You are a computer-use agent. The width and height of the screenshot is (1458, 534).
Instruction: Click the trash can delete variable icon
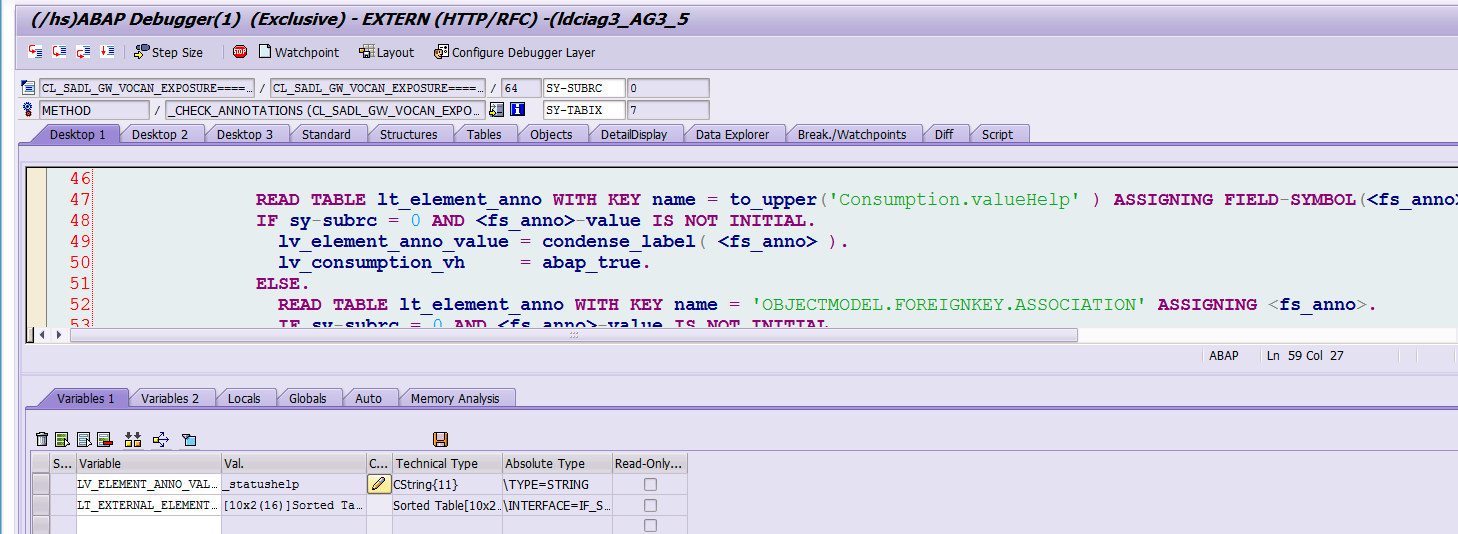tap(41, 439)
